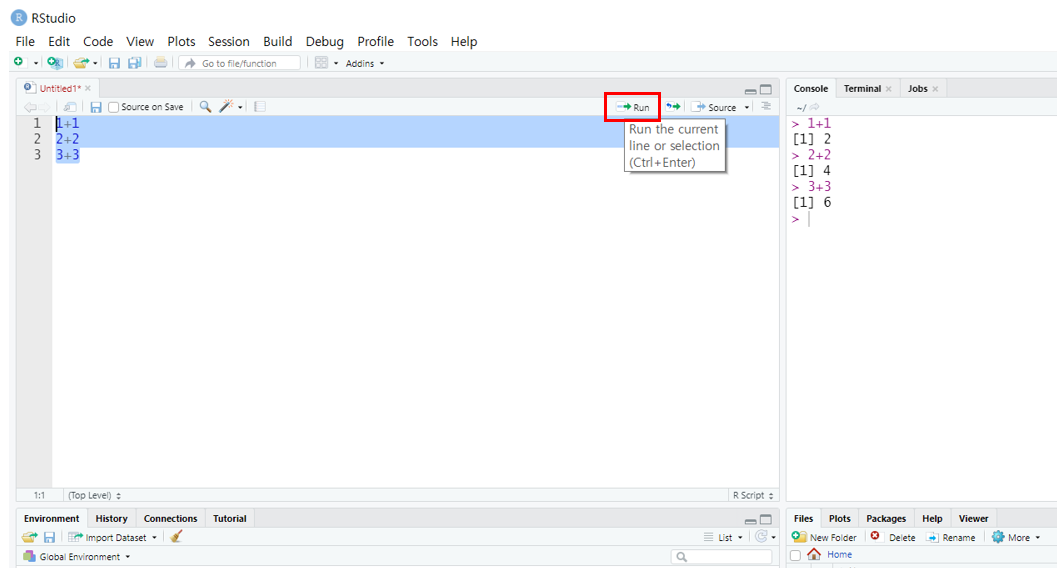Close the Terminal tab

[888, 89]
